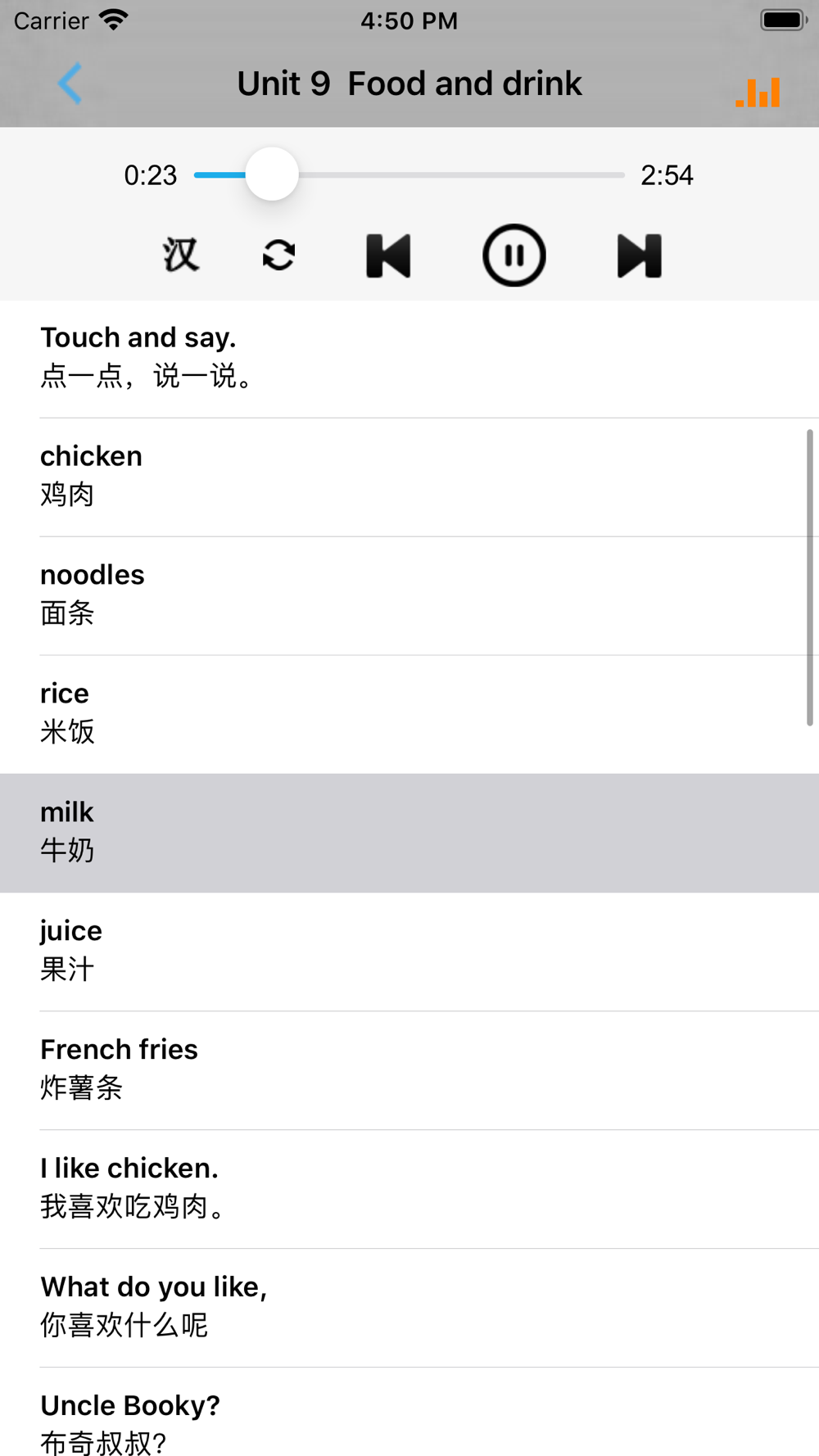
Task: Click the list's vertical scrollbar
Action: (809, 577)
